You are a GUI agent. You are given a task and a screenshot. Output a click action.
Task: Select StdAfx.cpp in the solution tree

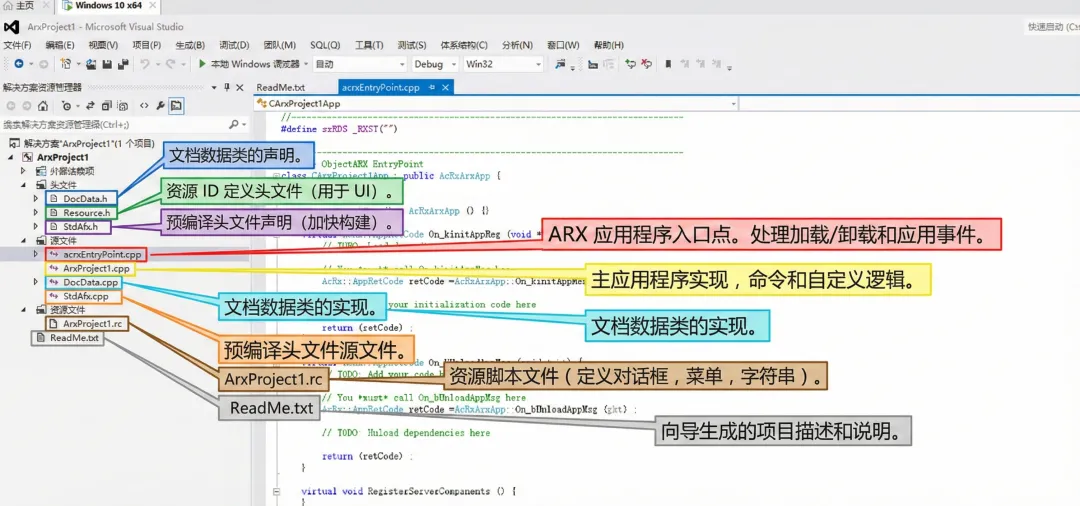pyautogui.click(x=85, y=296)
